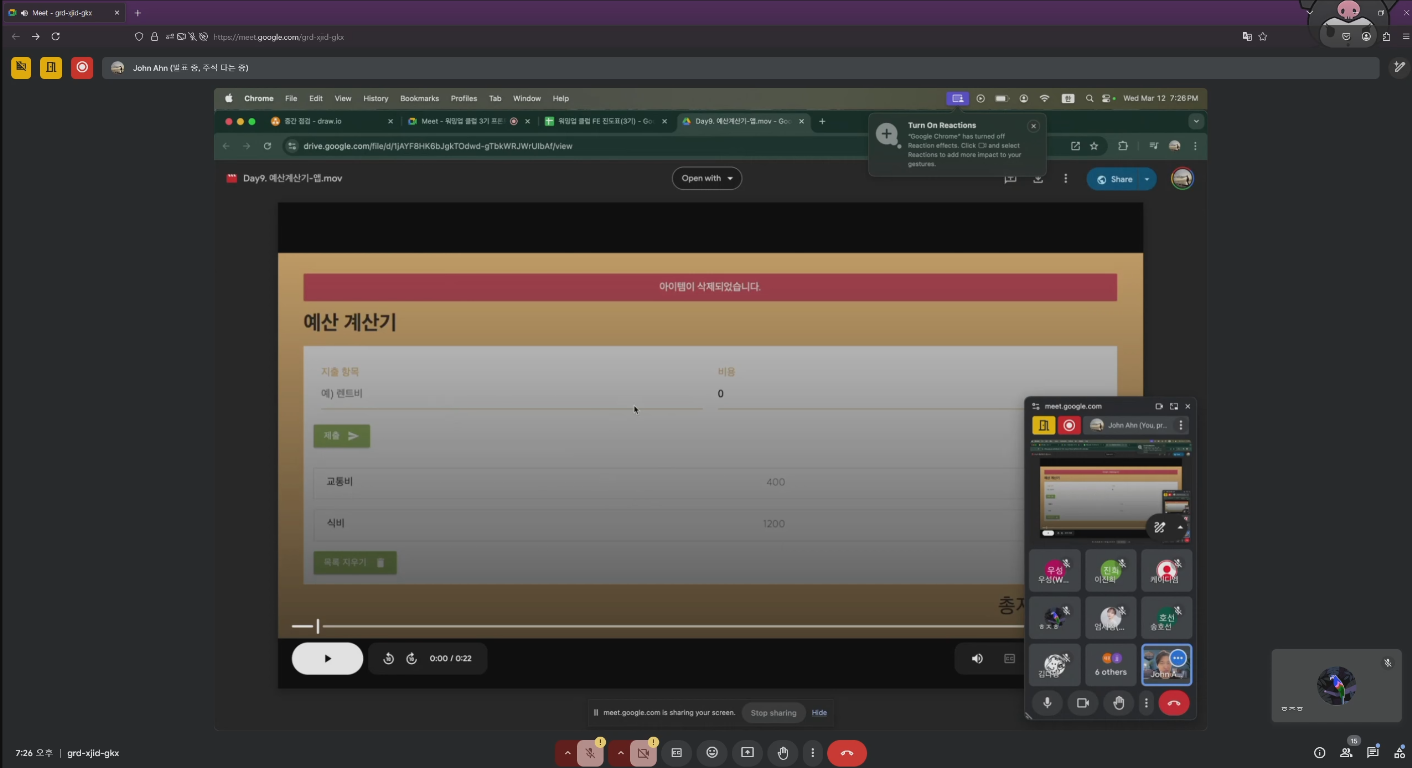
Task: Click 목록 지우기 clear list button
Action: 355,563
